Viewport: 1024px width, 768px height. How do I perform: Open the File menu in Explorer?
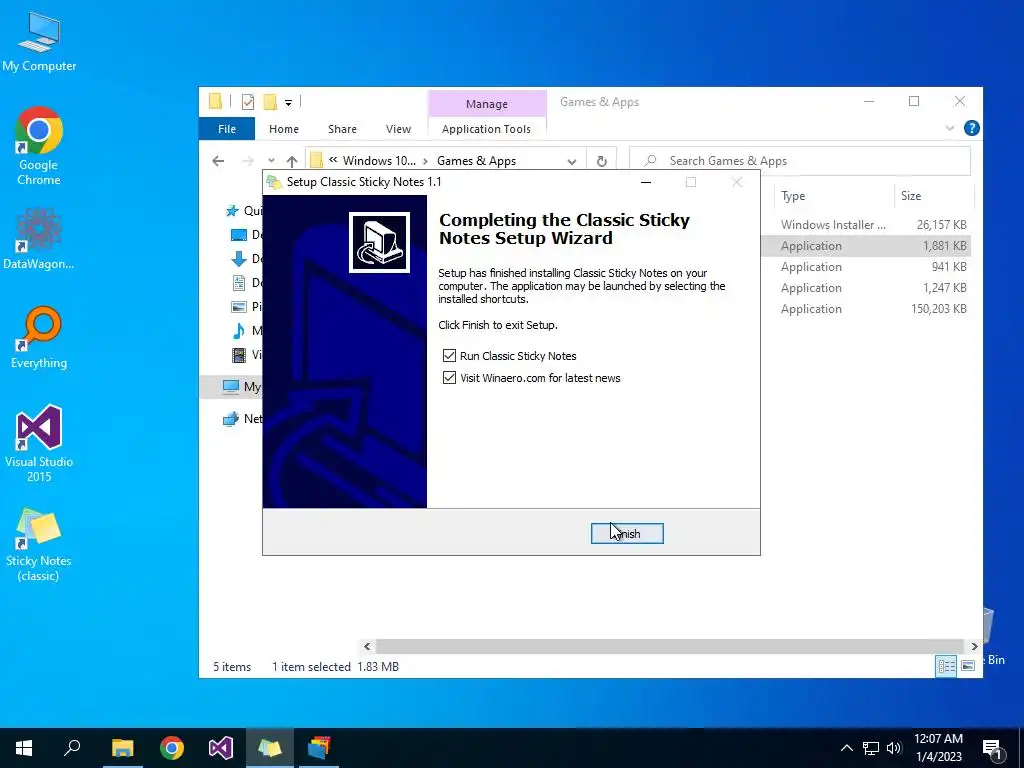[227, 129]
